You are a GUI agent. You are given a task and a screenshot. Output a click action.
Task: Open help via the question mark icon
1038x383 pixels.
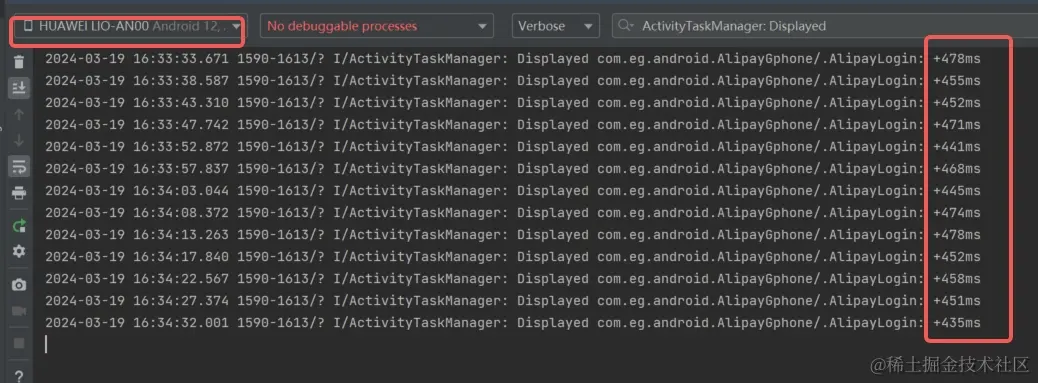click(19, 376)
